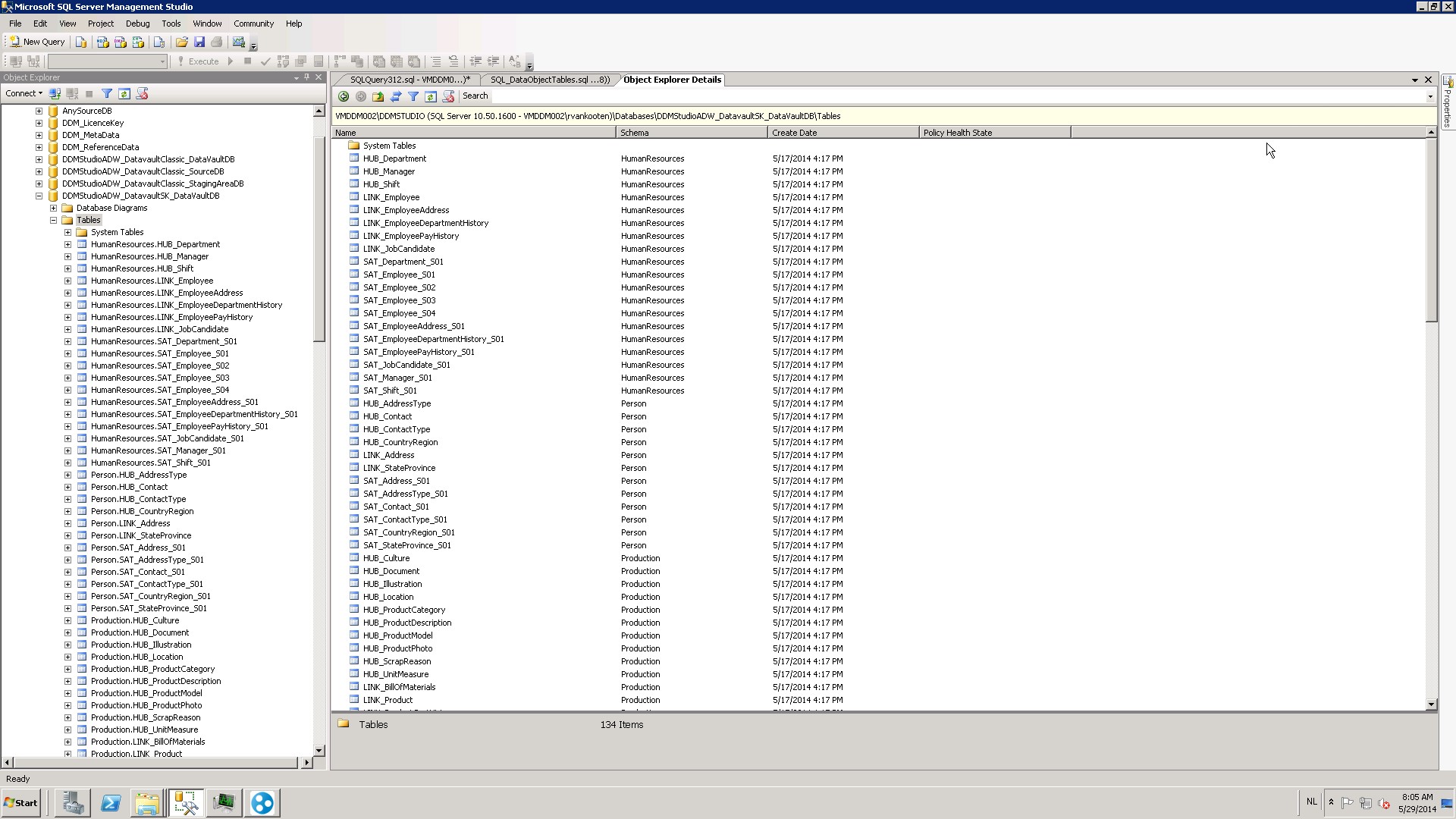Click the Back arrow in Details toolbar

[x=344, y=96]
